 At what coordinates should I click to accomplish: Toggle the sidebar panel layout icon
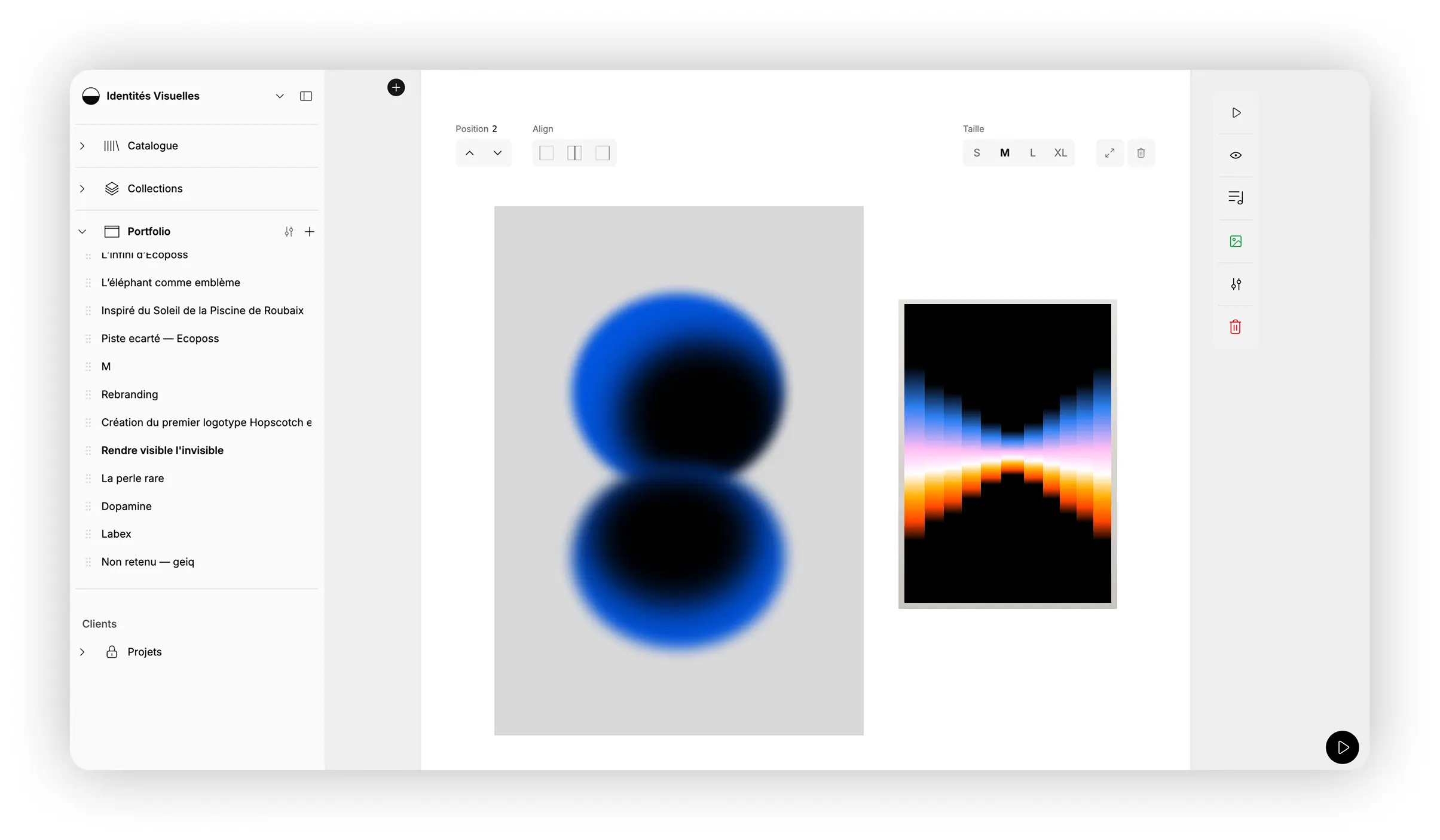click(x=305, y=96)
